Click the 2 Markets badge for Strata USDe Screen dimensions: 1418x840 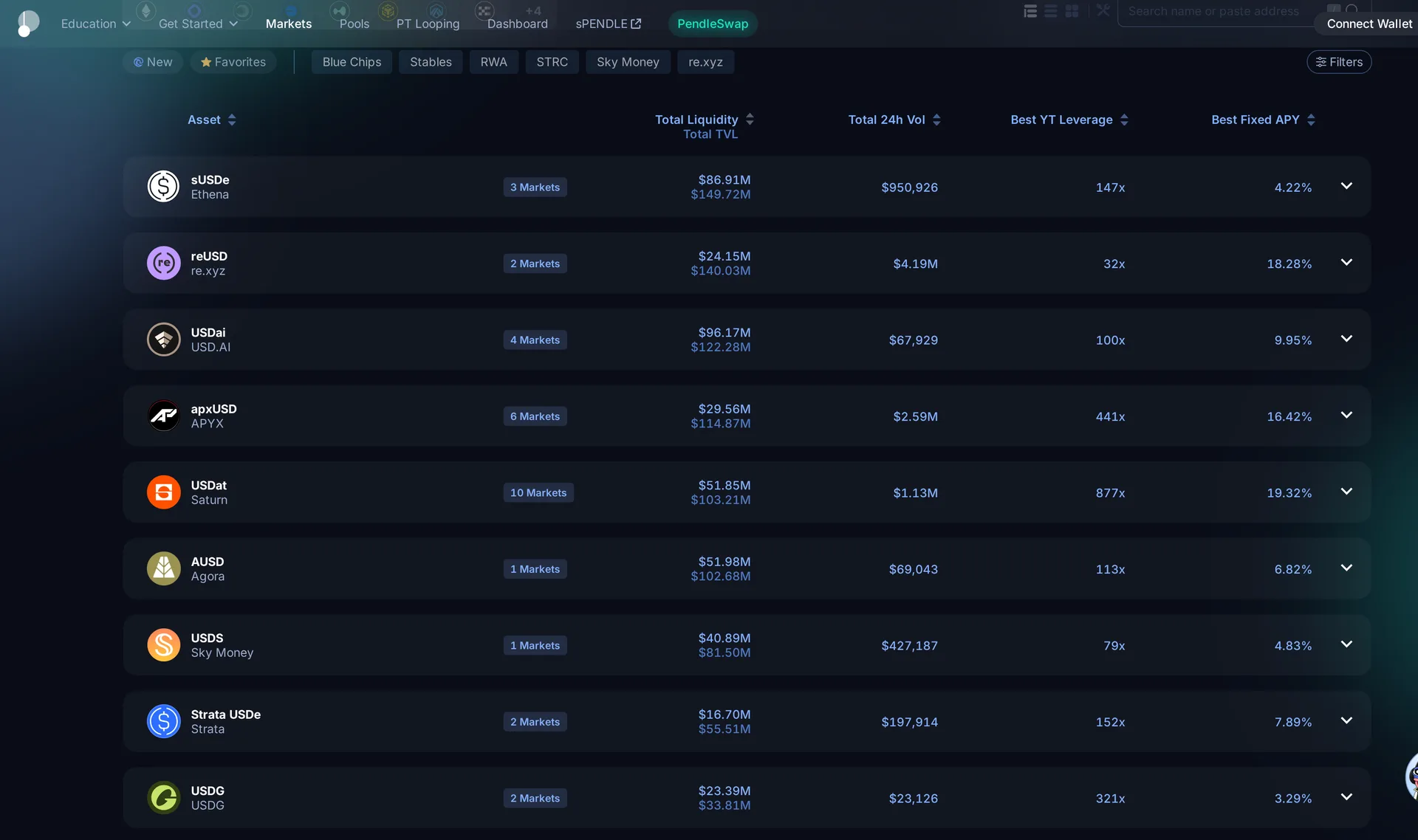(x=535, y=722)
